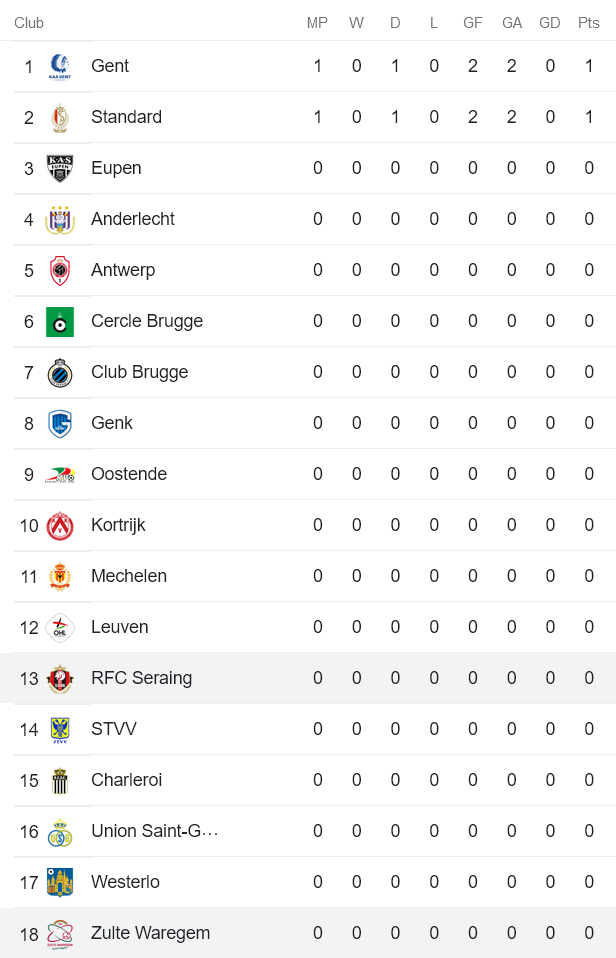The height and width of the screenshot is (958, 616).
Task: Click the Kortrijk club crest
Action: point(58,525)
